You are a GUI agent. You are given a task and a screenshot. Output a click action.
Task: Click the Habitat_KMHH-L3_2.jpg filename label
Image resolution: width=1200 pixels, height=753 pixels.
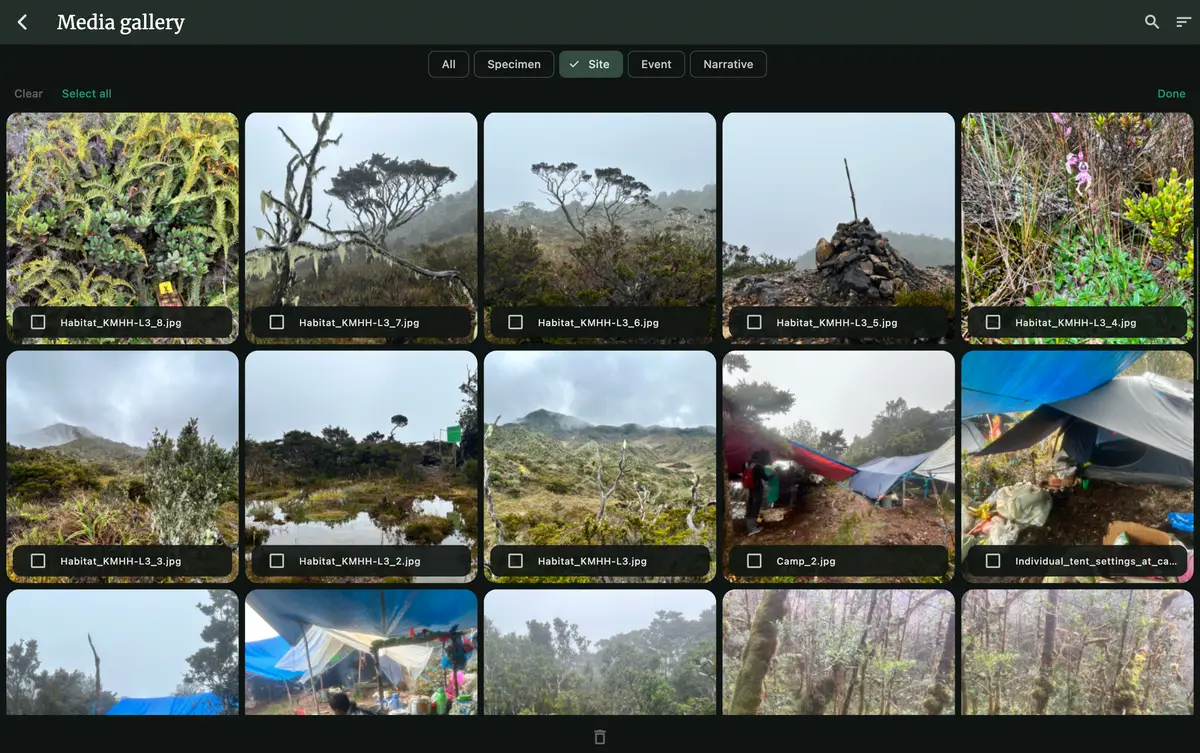tap(360, 562)
